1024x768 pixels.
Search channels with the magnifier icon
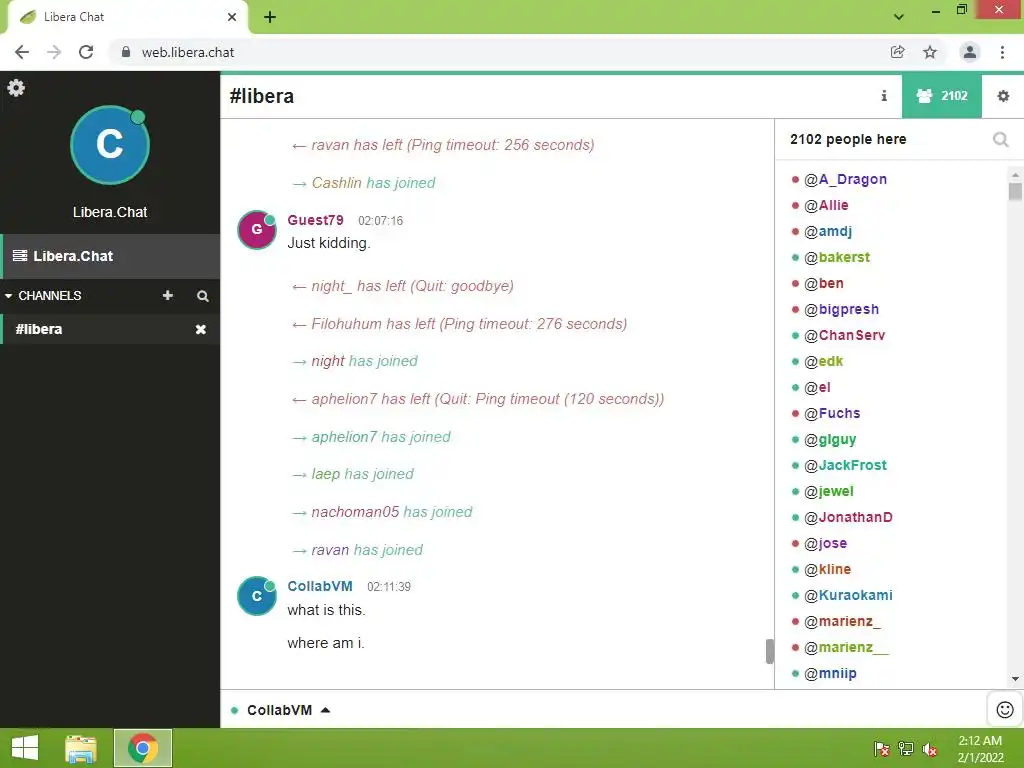click(203, 296)
